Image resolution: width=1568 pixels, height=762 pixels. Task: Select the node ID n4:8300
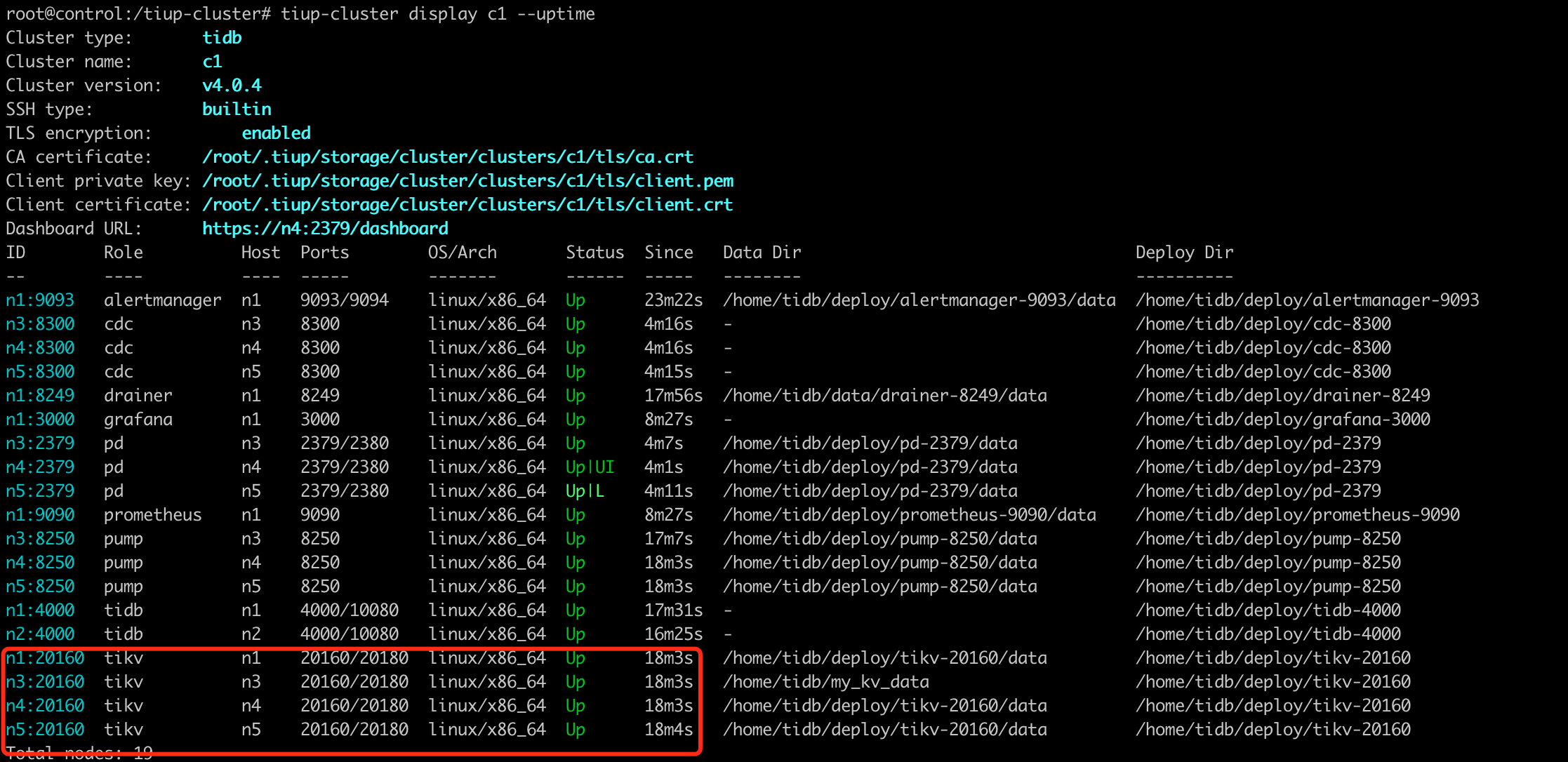pos(40,348)
